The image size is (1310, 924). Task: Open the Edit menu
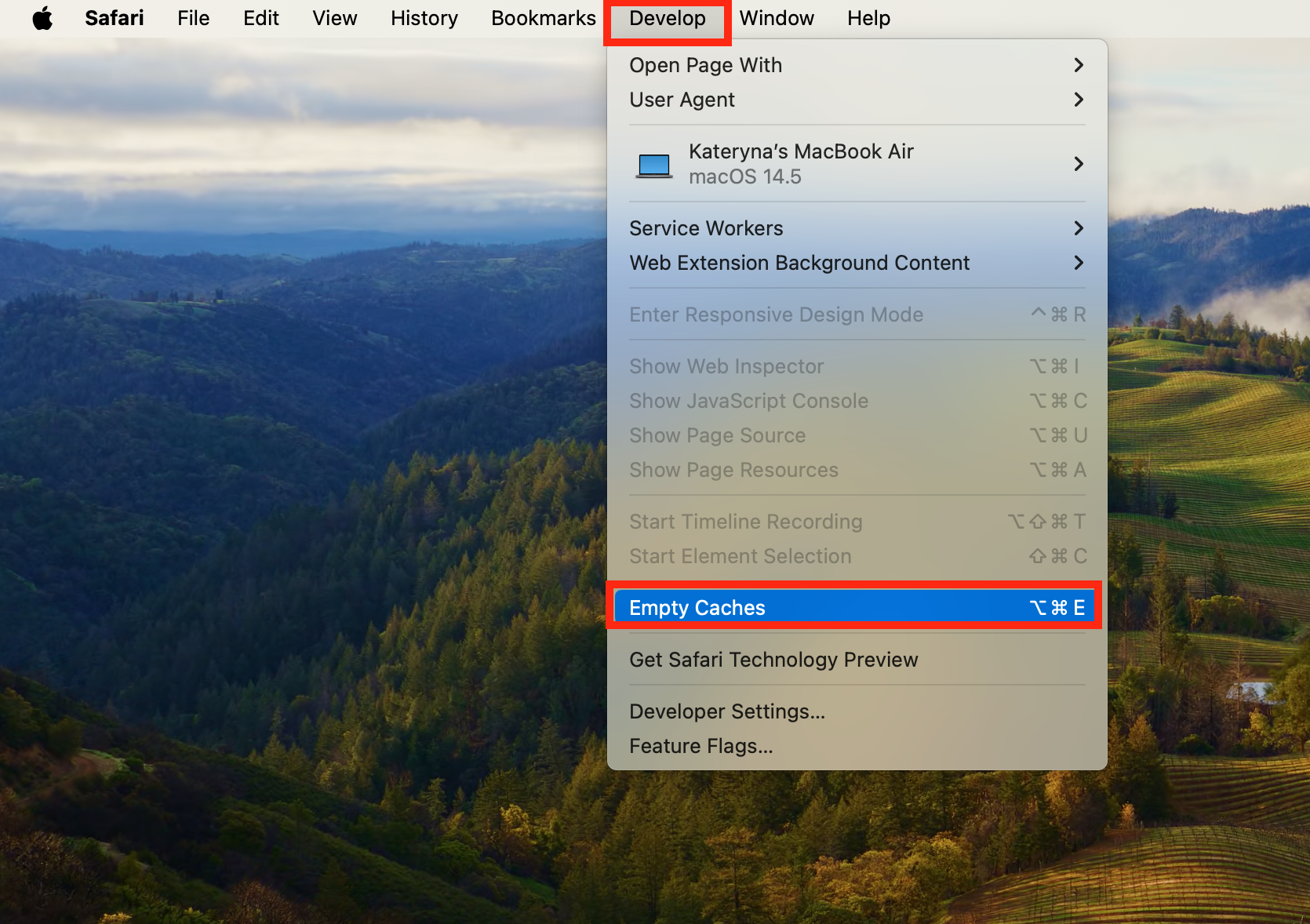tap(261, 18)
